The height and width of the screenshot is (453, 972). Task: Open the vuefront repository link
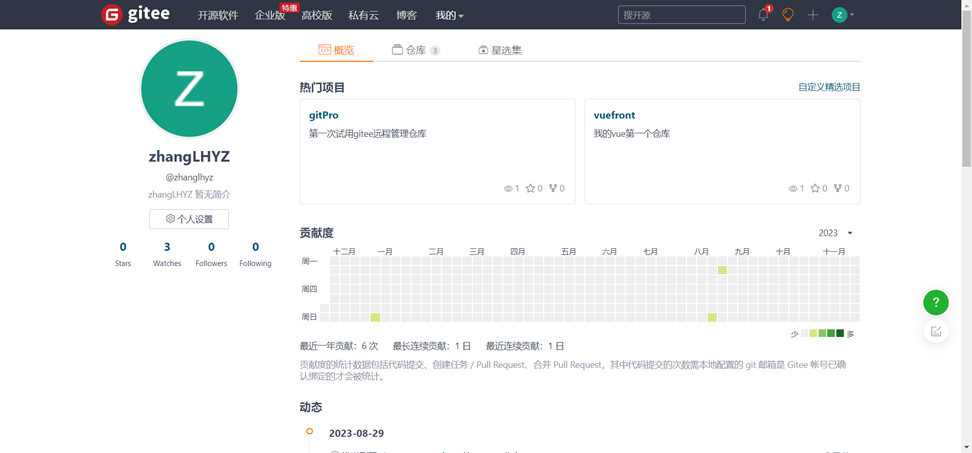614,115
